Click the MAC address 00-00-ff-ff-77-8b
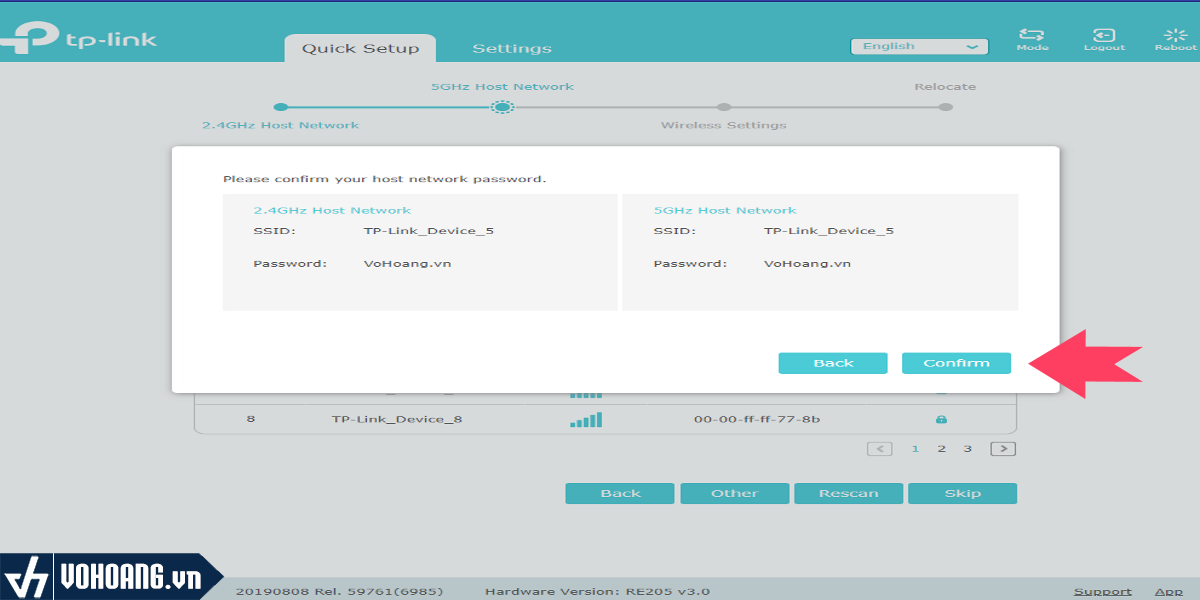The height and width of the screenshot is (600, 1200). tap(757, 419)
